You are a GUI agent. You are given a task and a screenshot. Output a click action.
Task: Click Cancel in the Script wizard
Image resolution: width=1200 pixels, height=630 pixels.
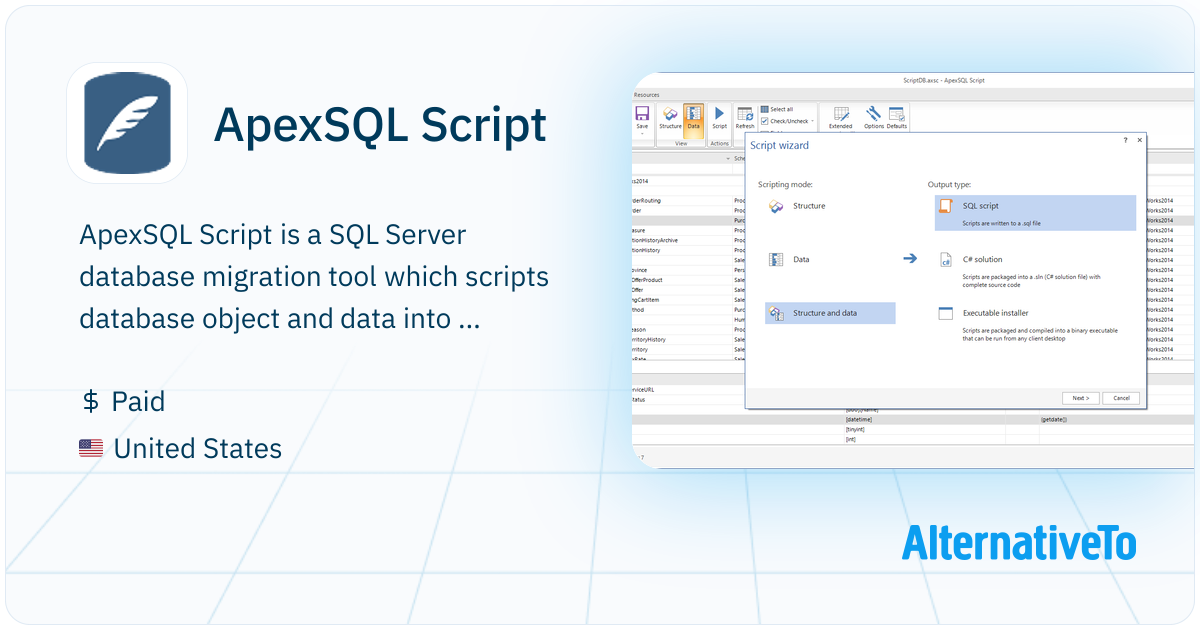1121,398
